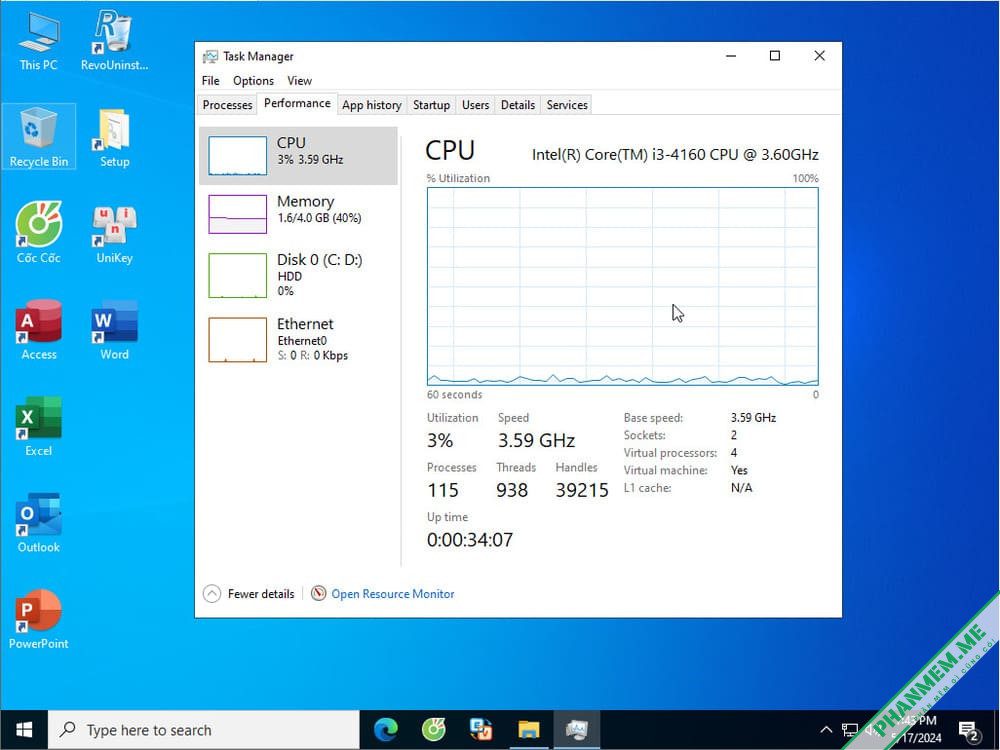
Task: Select Ethernet in performance sidebar
Action: pos(298,339)
